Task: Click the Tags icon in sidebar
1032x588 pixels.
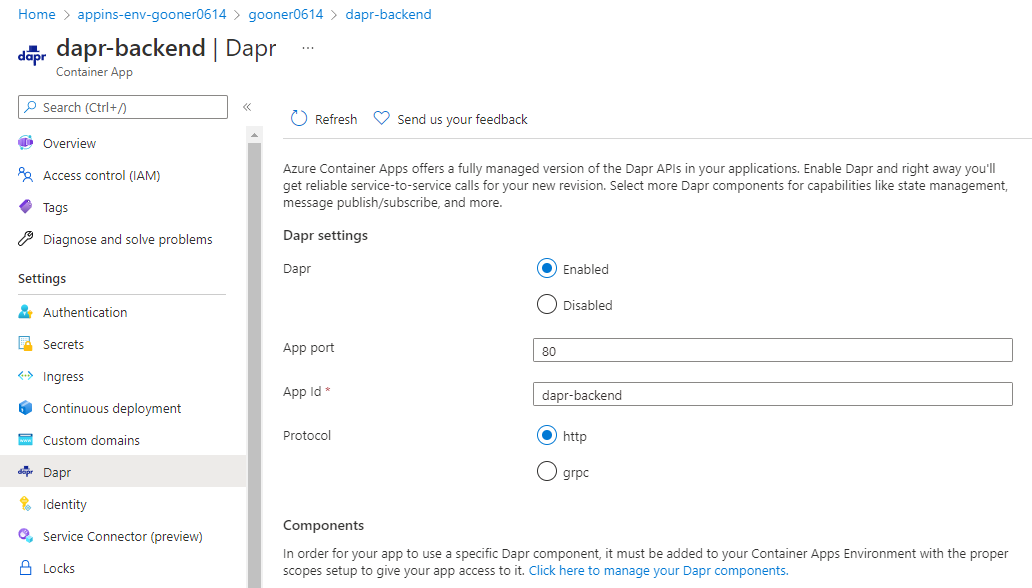Action: click(26, 207)
